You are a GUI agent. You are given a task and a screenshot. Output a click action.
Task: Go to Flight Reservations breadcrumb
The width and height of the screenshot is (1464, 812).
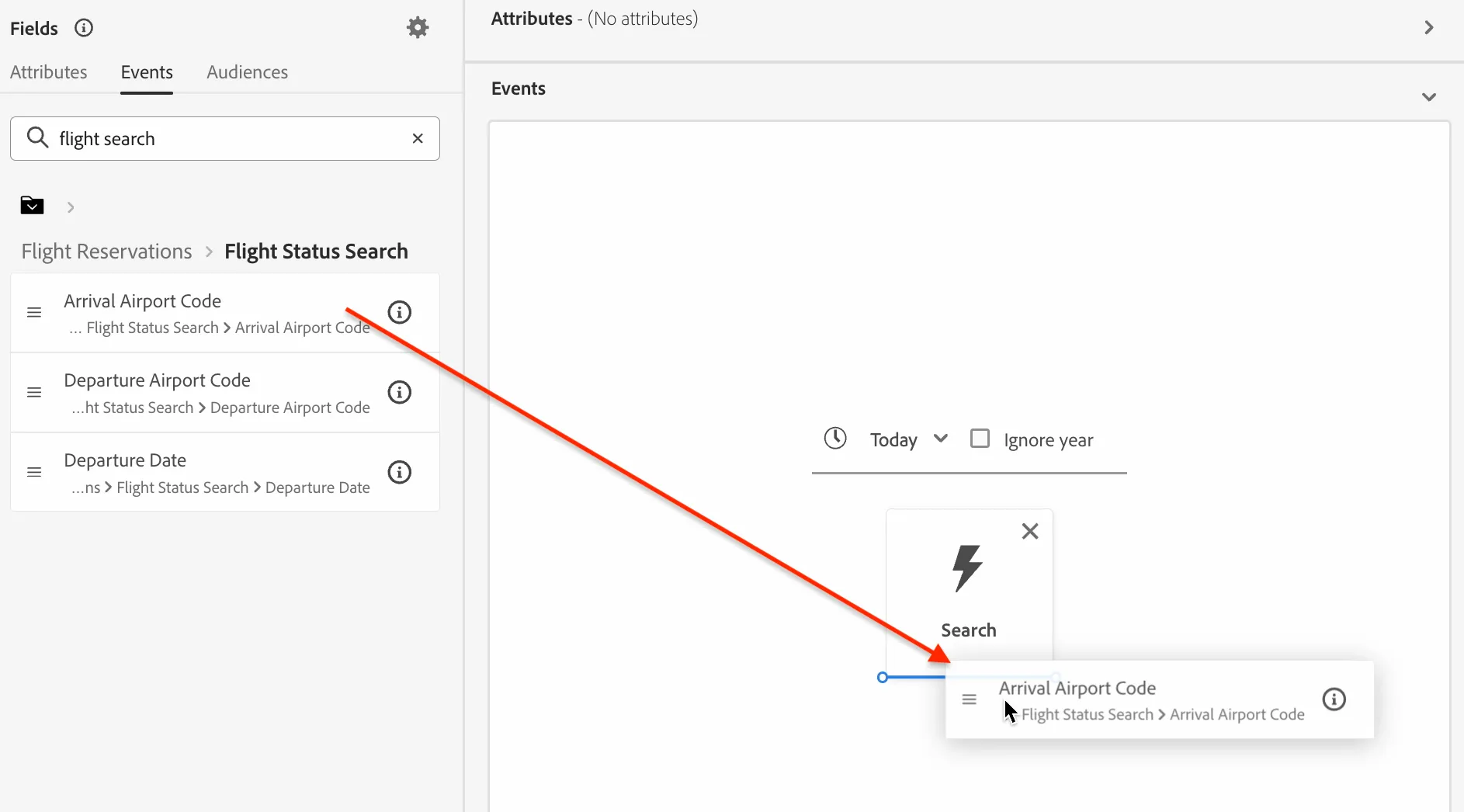pyautogui.click(x=107, y=252)
